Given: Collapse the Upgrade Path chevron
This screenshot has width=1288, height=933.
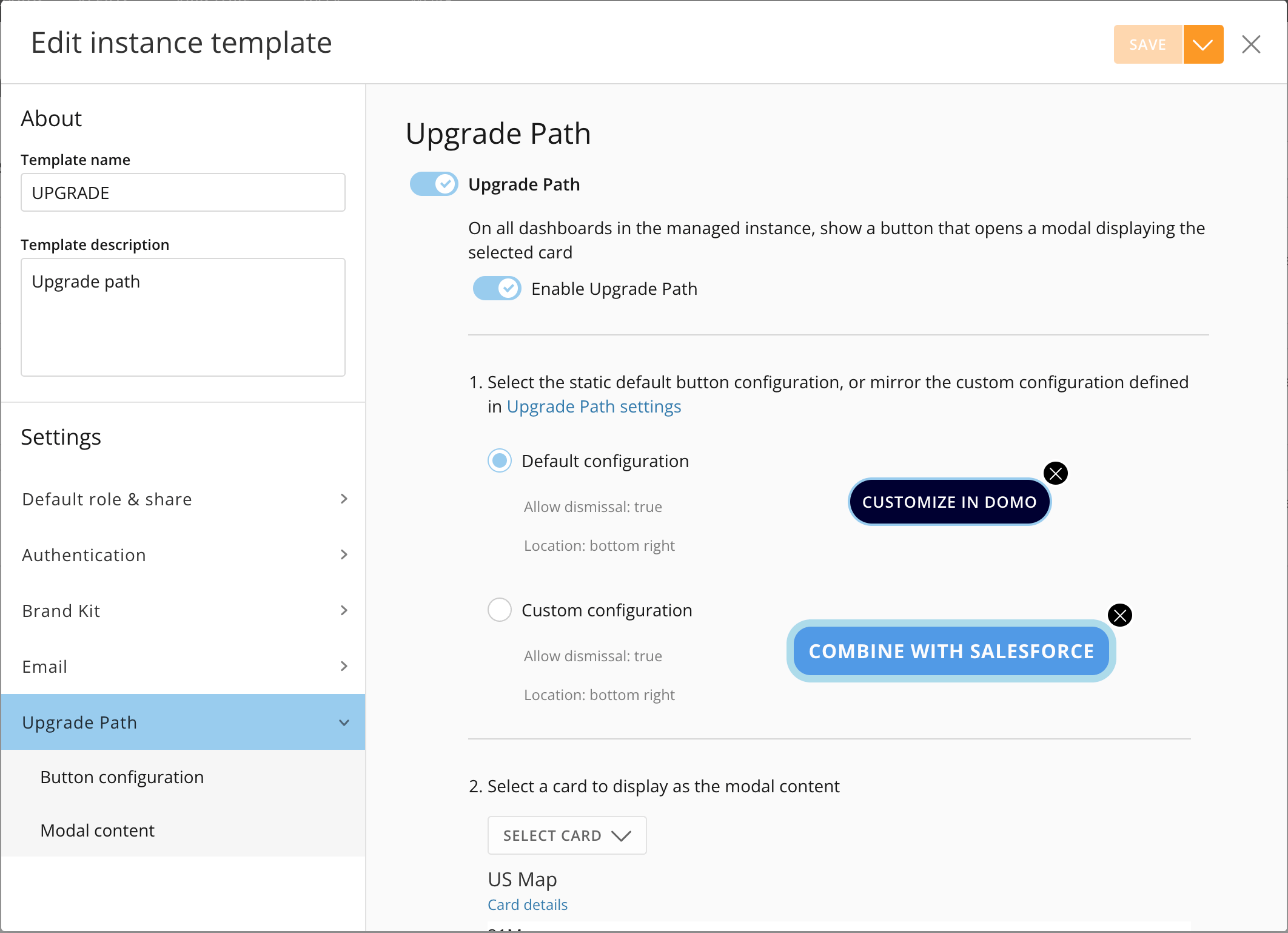Looking at the screenshot, I should tap(344, 722).
